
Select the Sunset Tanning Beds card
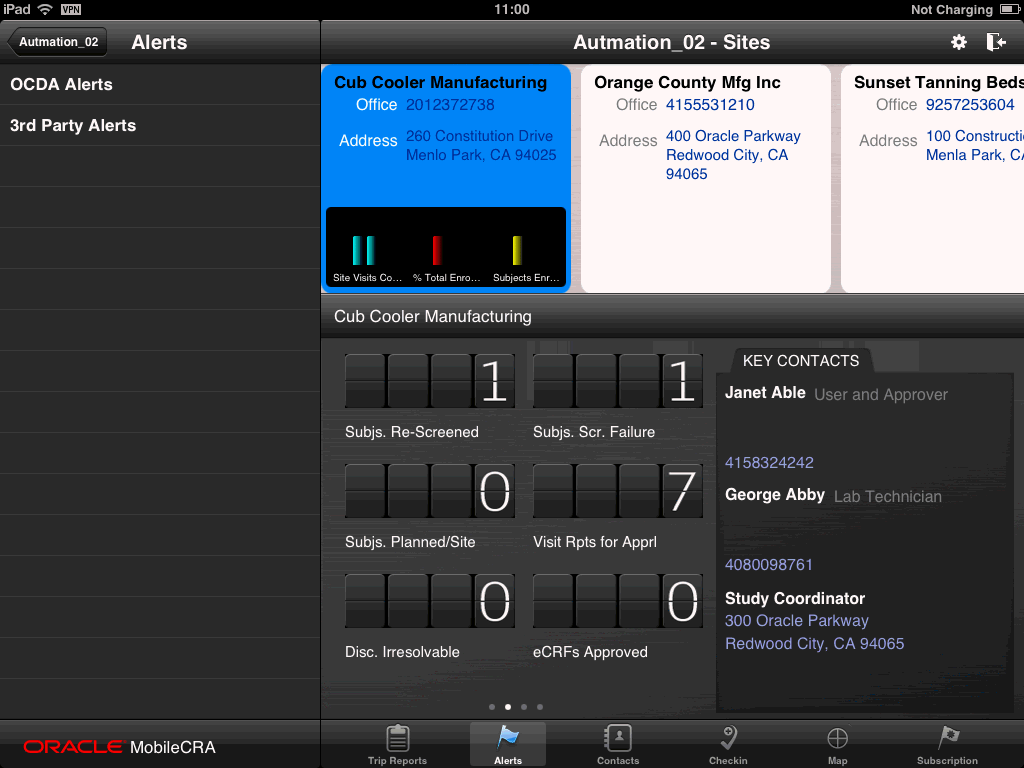(x=933, y=178)
